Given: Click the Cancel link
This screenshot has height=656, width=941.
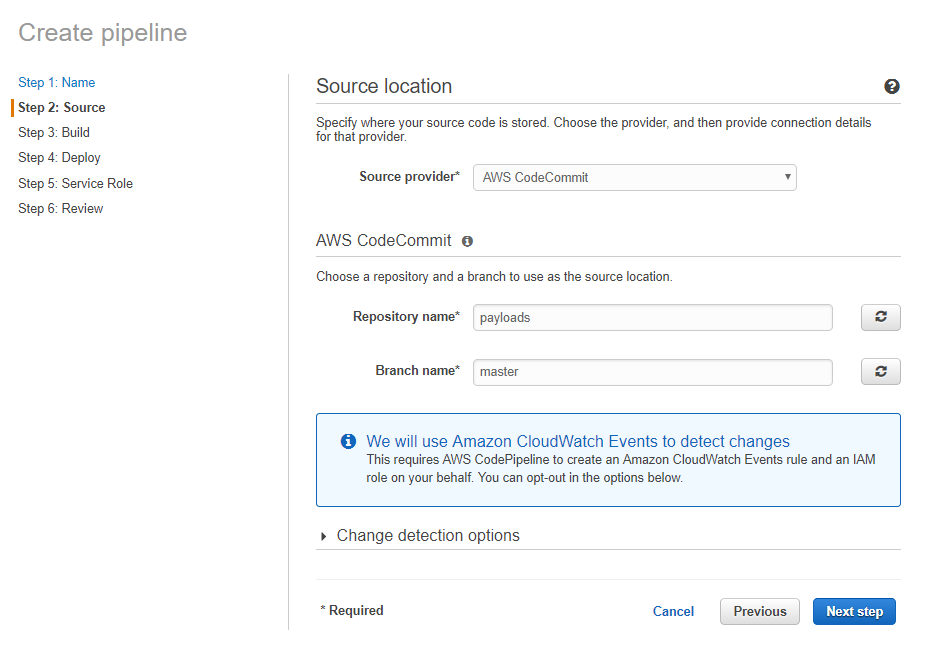Looking at the screenshot, I should click(x=673, y=611).
